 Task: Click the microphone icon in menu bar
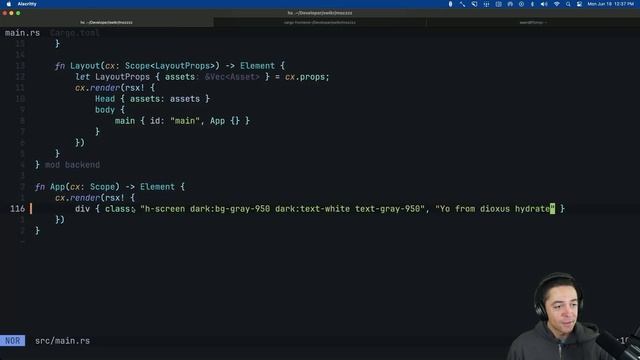point(450,4)
